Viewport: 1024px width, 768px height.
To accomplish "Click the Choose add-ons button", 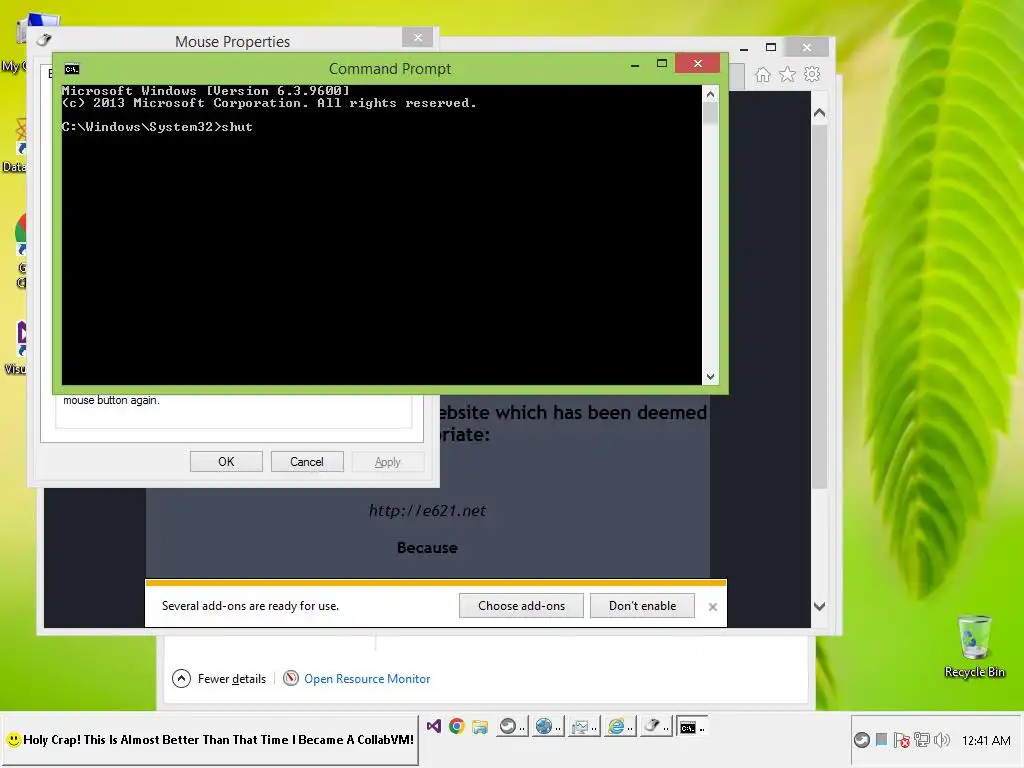I will [521, 606].
